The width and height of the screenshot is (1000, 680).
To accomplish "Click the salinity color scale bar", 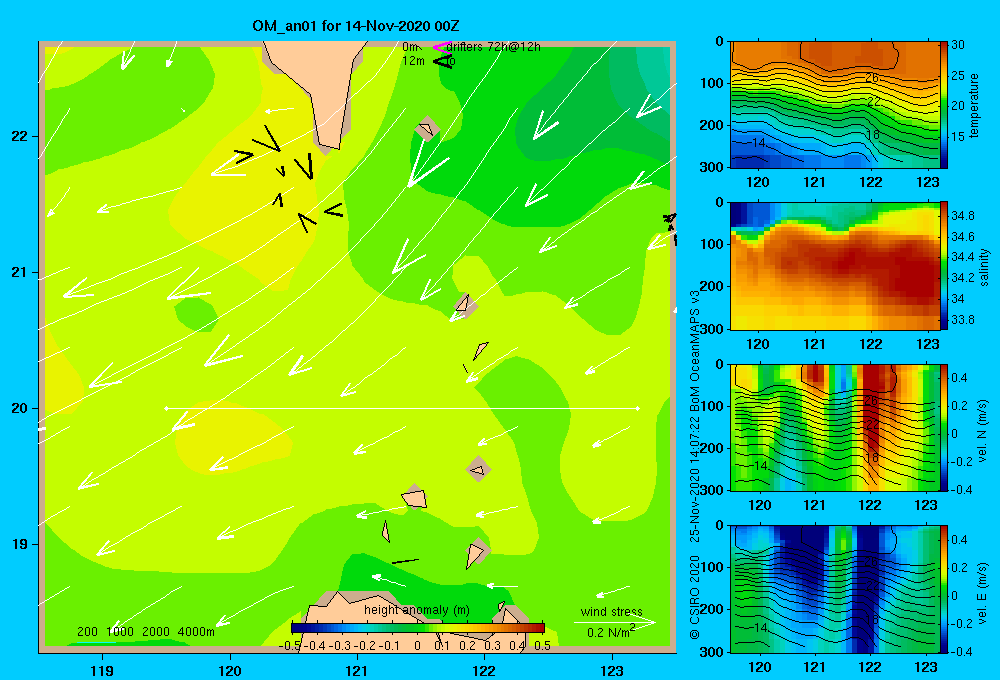I will pyautogui.click(x=943, y=266).
